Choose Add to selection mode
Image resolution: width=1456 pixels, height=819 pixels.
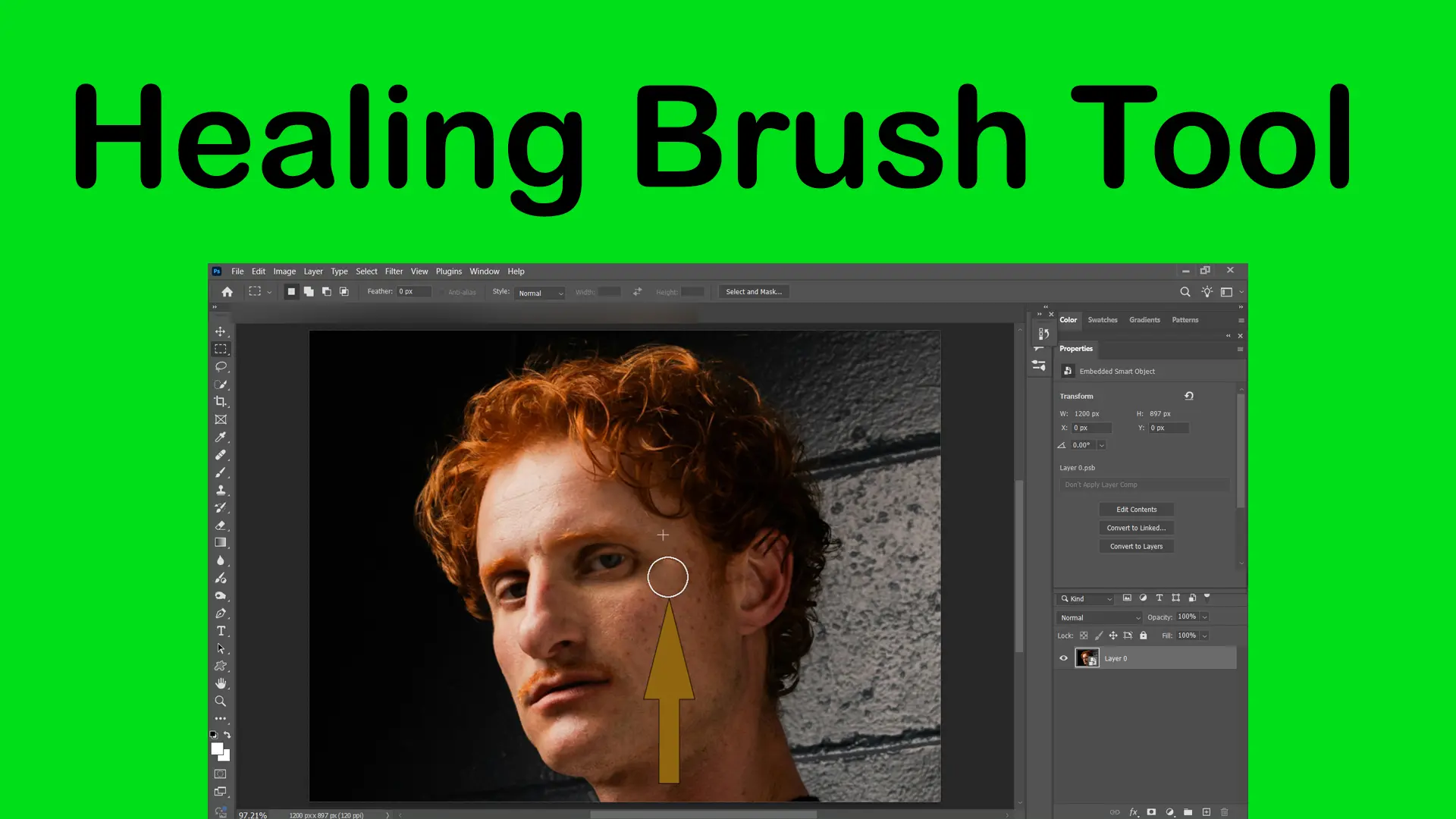point(309,292)
